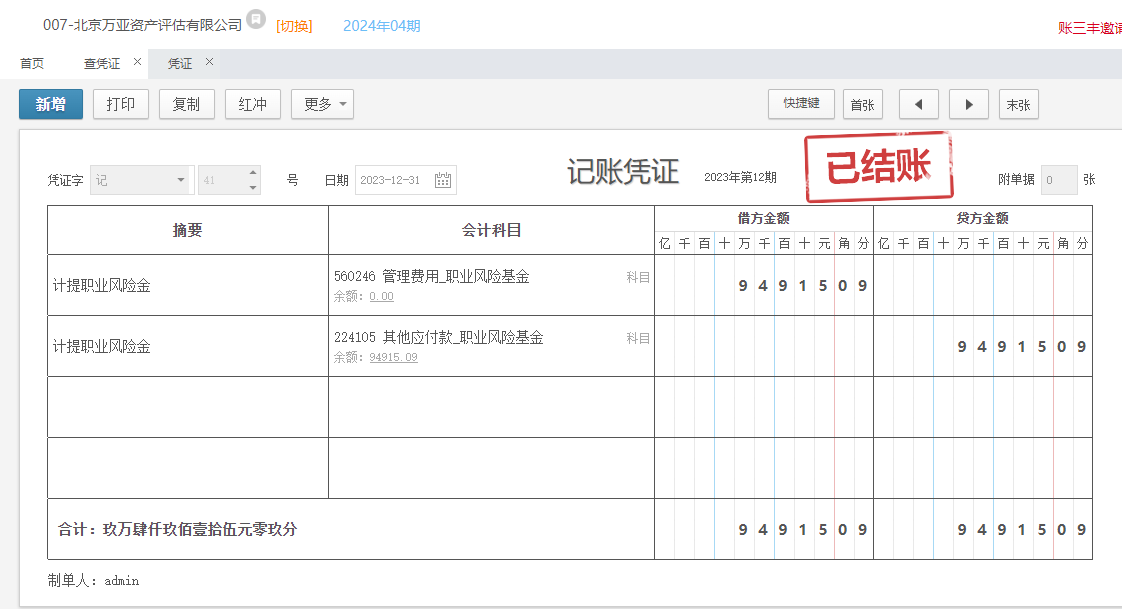This screenshot has height=609, width=1122.
Task: Open the 科目 link in the 管理费用 row
Action: (638, 277)
